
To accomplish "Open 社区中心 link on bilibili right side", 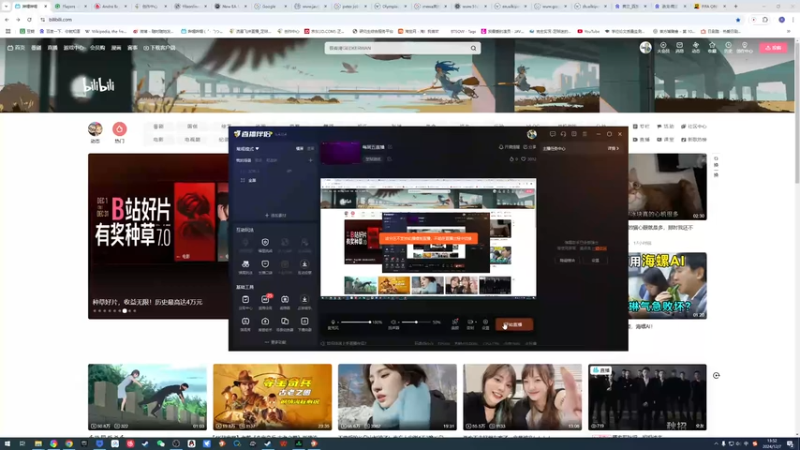I will [694, 127].
